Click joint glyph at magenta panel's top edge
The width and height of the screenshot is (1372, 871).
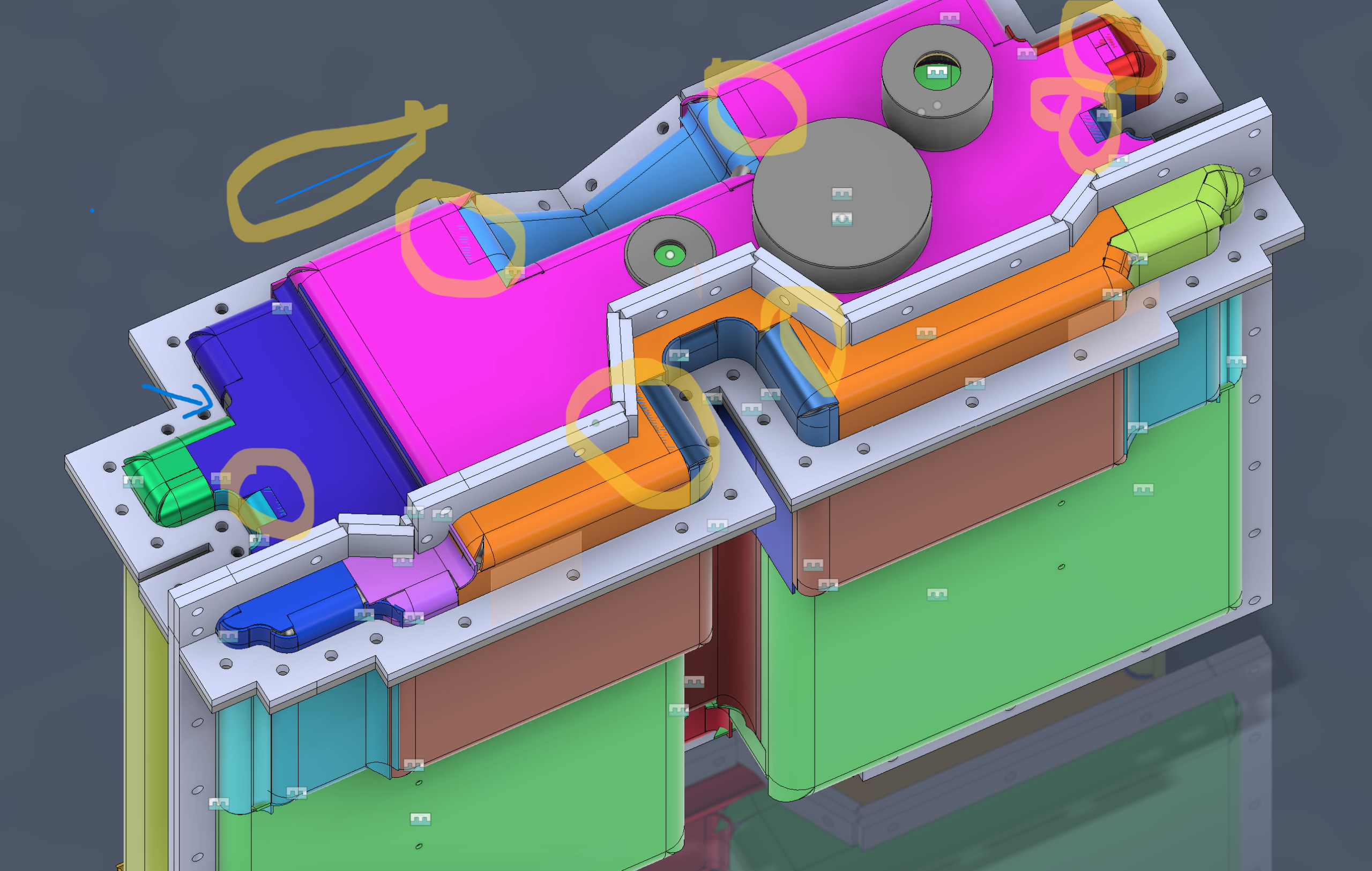949,18
